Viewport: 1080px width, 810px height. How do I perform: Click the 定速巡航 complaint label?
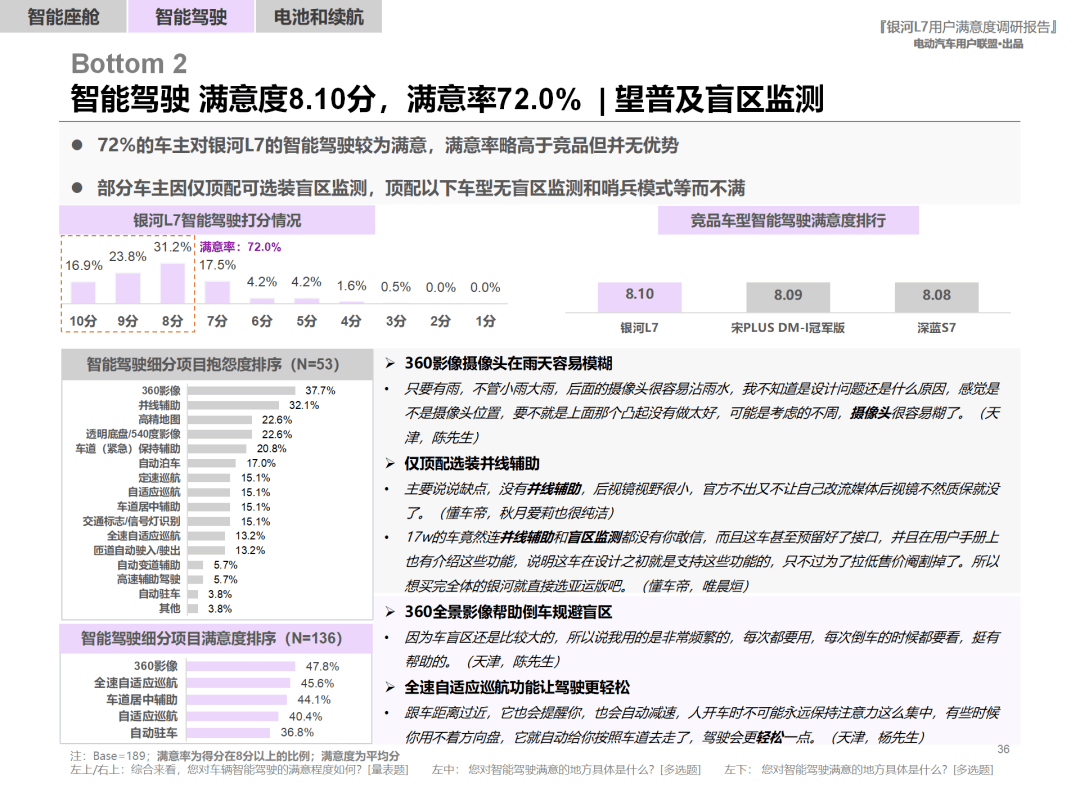159,477
